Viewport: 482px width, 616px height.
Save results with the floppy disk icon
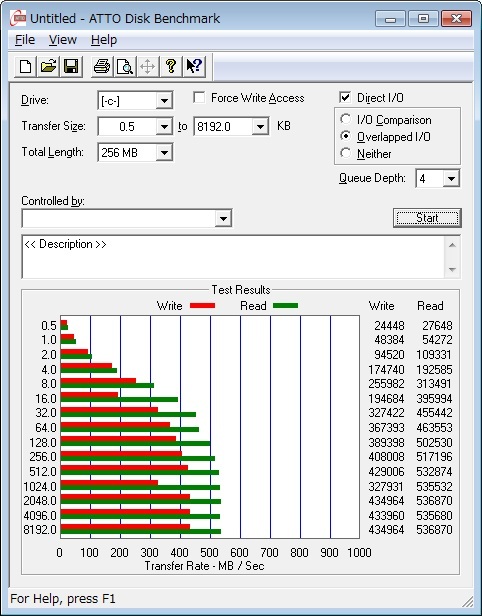[x=71, y=66]
